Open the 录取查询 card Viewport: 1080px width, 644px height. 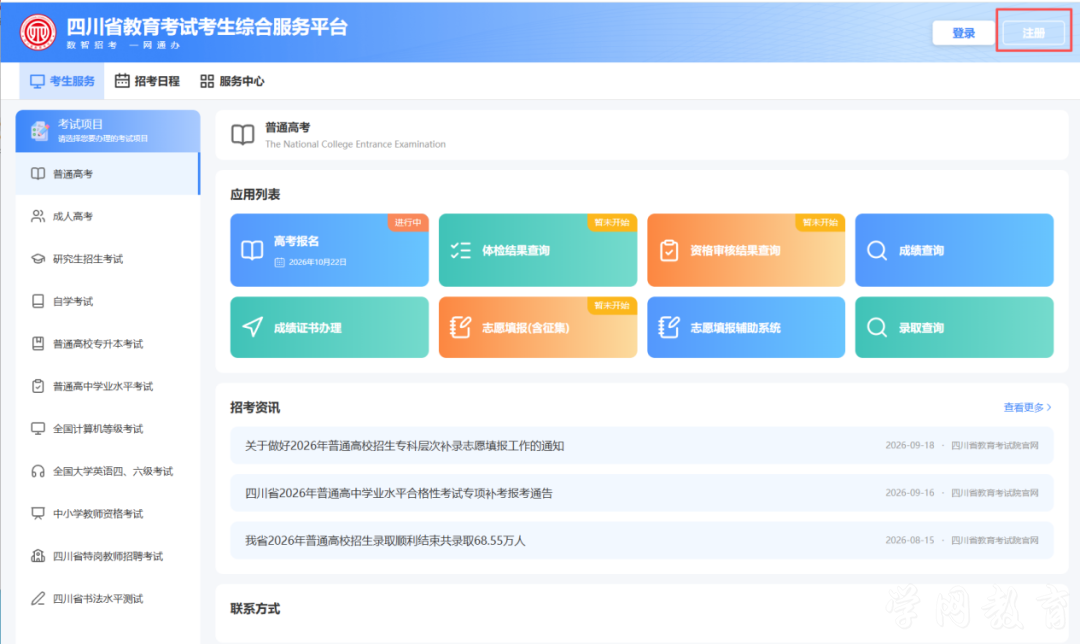pyautogui.click(x=954, y=327)
